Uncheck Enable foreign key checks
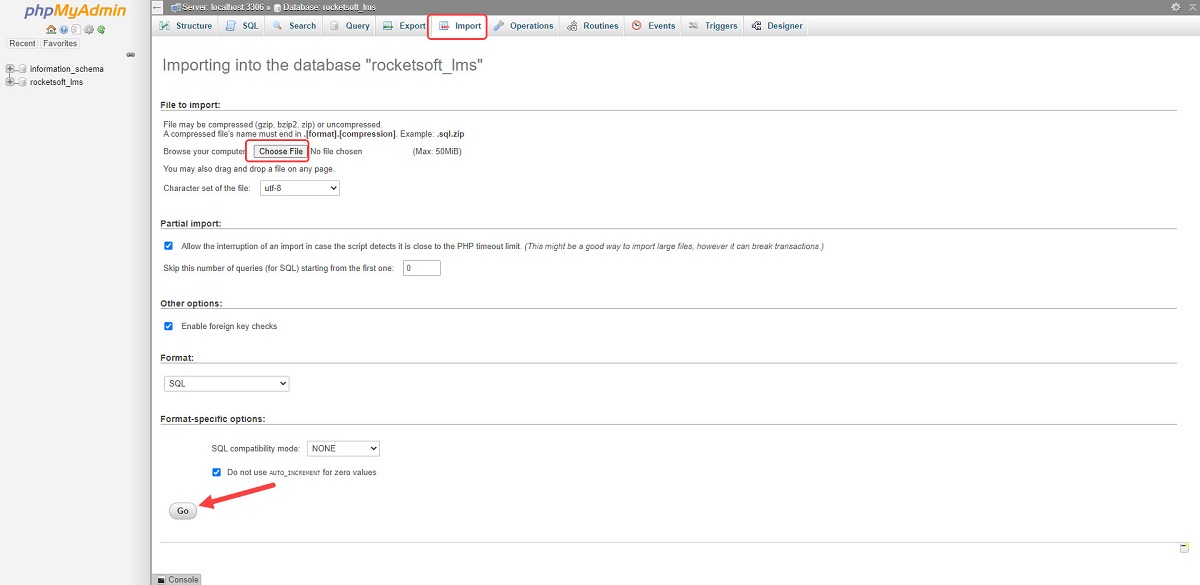Image resolution: width=1200 pixels, height=585 pixels. coord(168,326)
